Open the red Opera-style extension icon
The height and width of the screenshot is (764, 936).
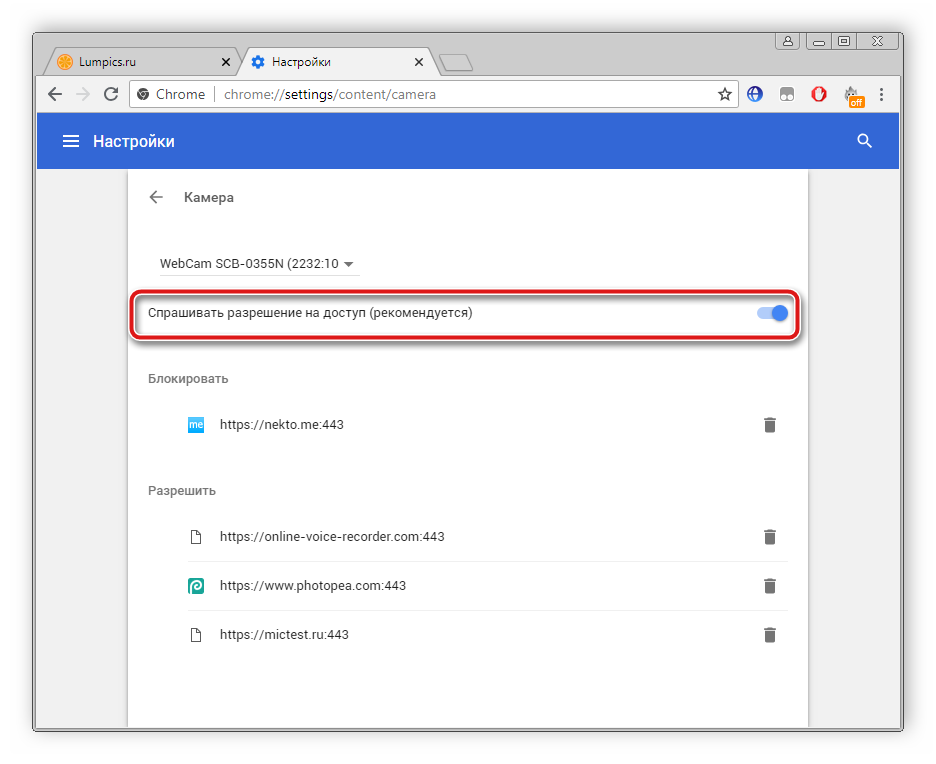point(819,94)
